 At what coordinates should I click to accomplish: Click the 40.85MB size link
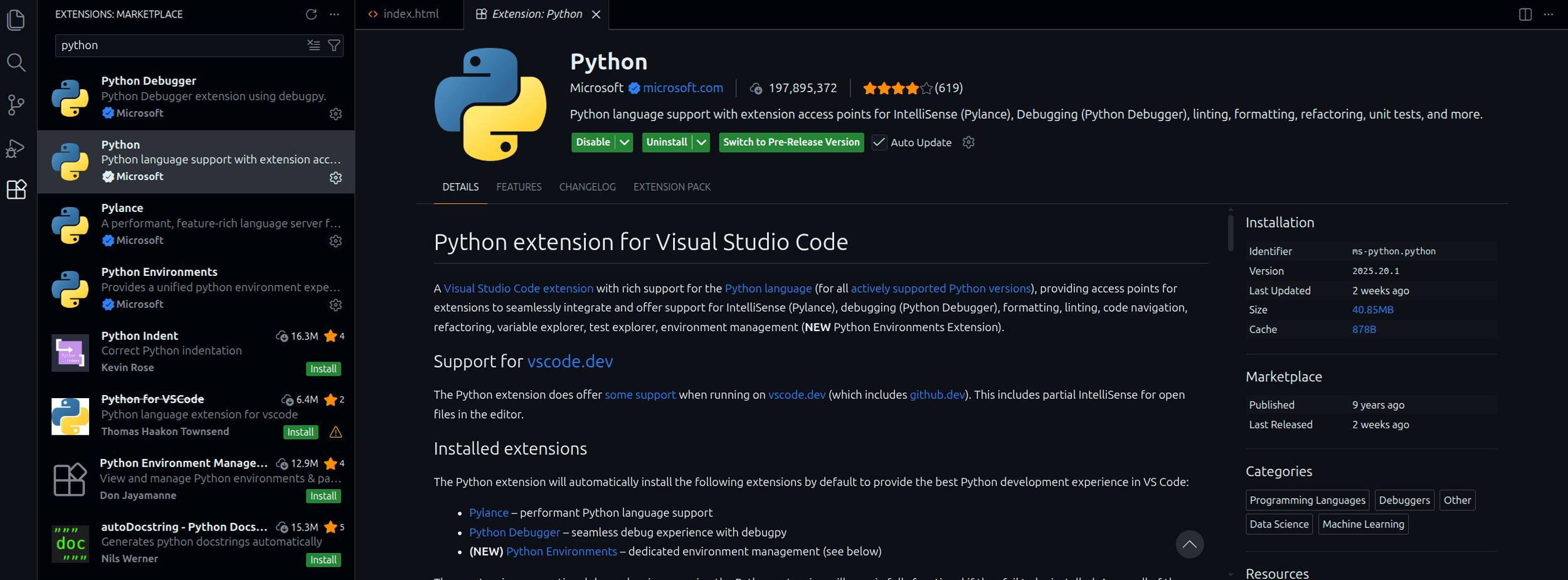point(1373,310)
